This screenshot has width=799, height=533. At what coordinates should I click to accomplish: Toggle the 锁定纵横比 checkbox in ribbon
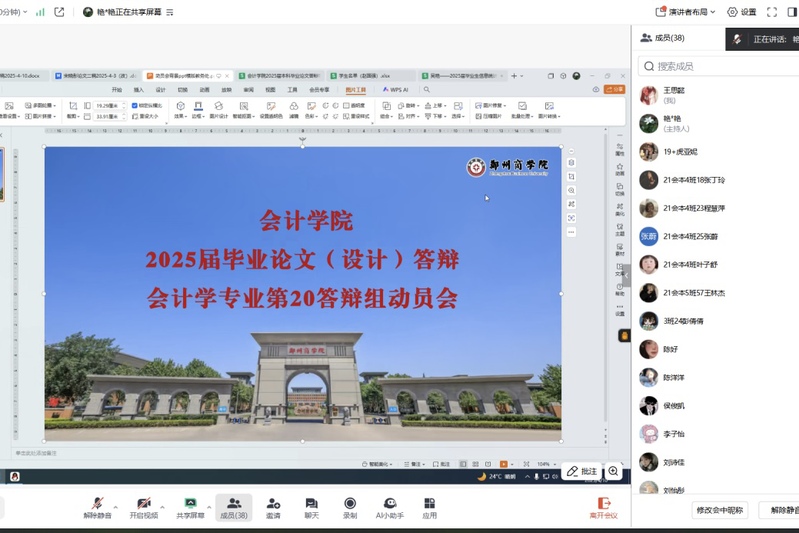click(136, 105)
